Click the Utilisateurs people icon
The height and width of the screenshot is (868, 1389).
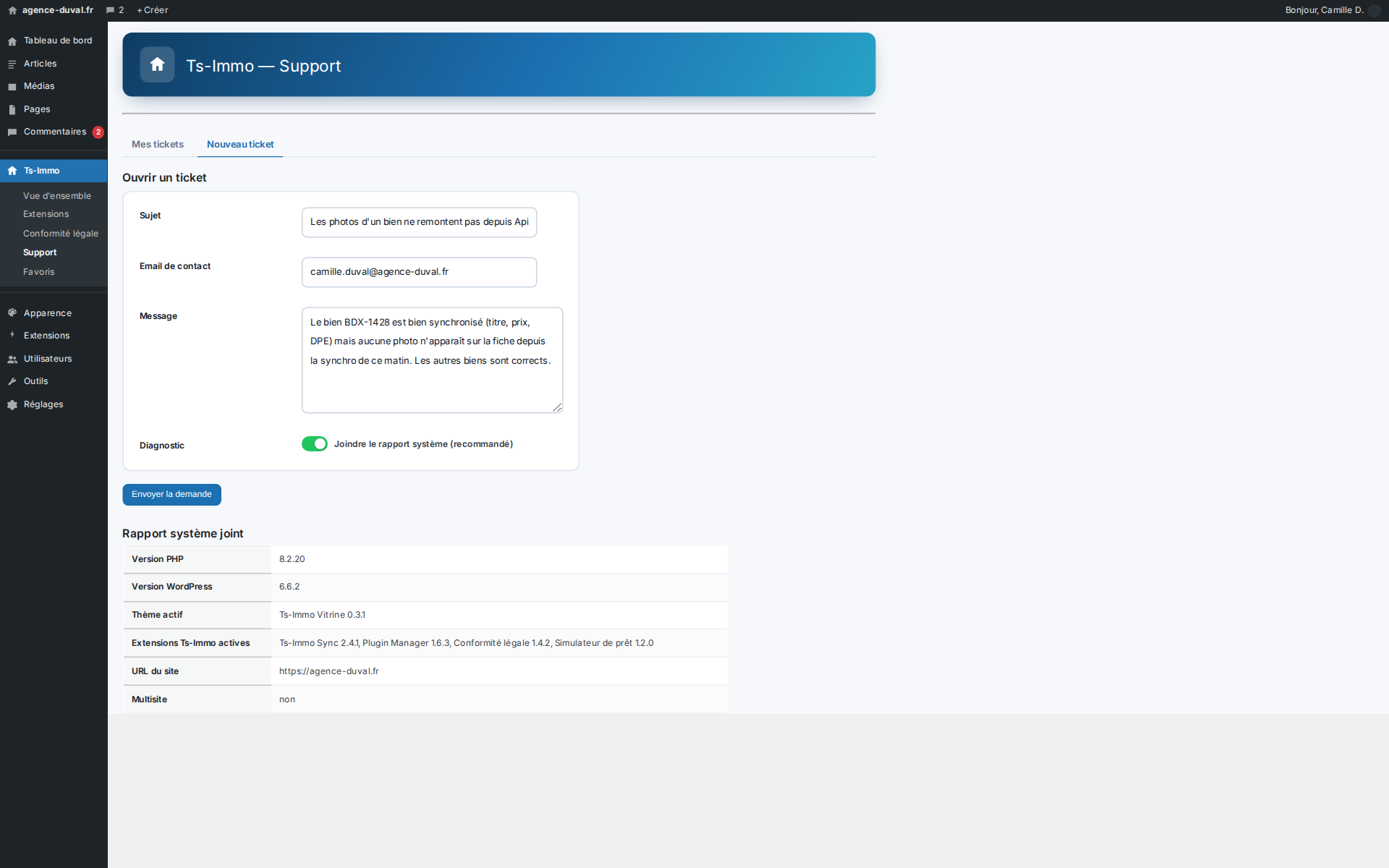12,359
